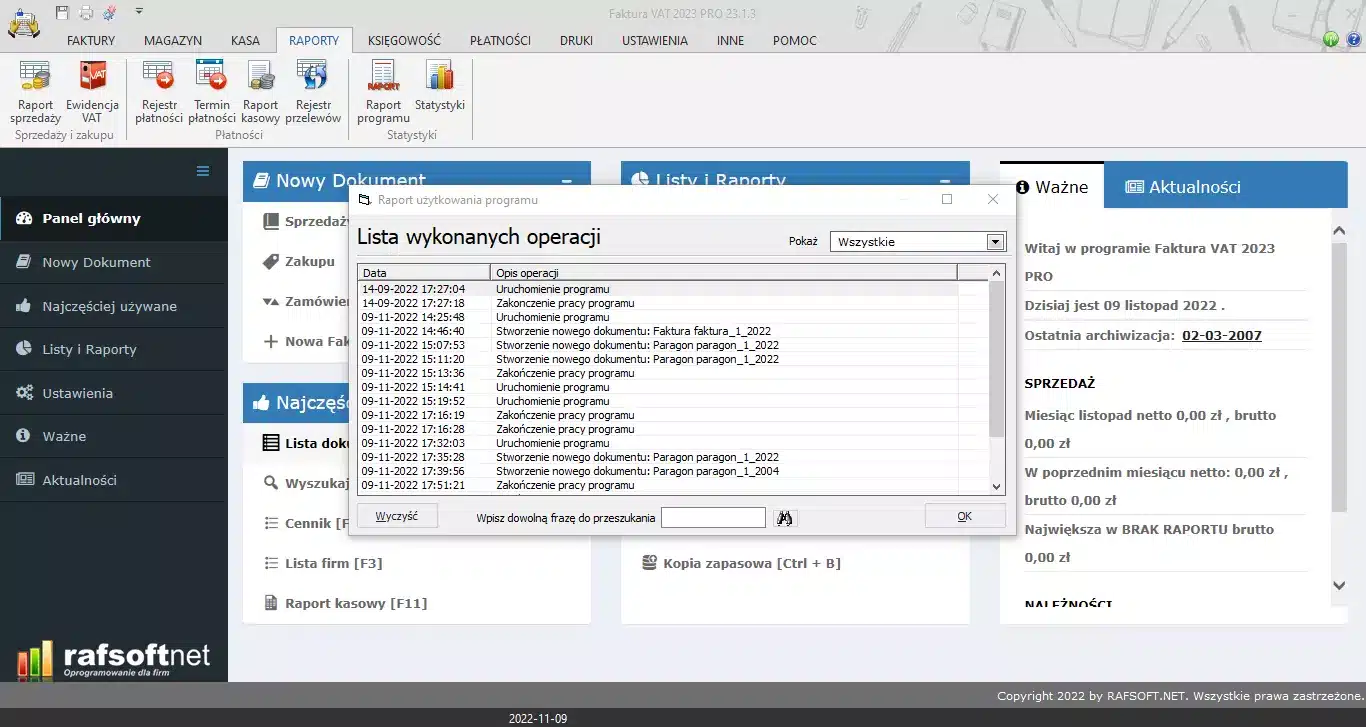
Task: Open the Aktualności tab
Action: click(x=1183, y=187)
